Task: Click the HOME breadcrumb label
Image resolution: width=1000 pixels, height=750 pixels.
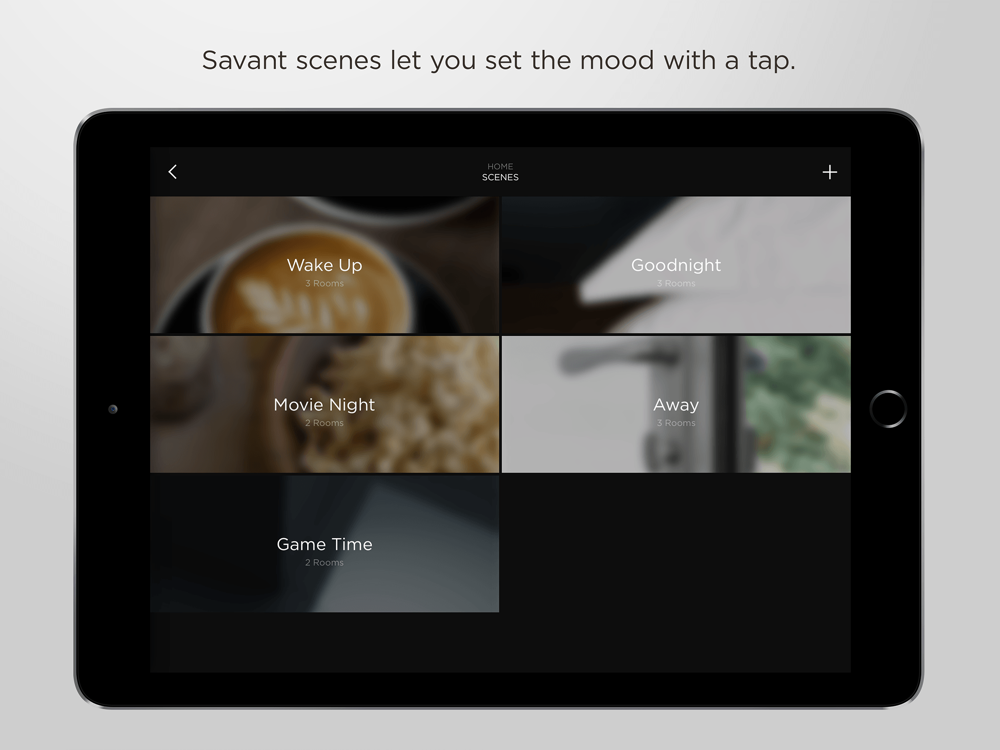Action: pos(500,166)
